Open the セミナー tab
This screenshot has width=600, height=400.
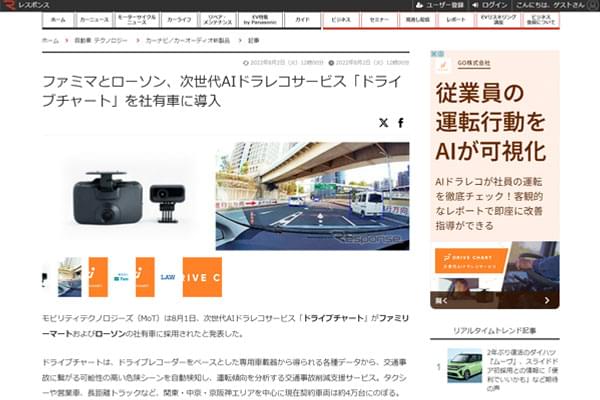tap(379, 20)
